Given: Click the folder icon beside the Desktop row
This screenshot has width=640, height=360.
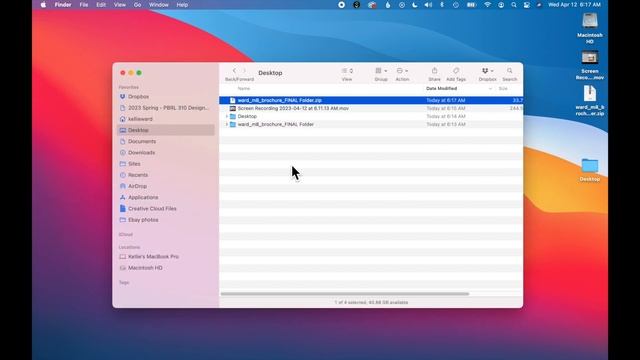Looking at the screenshot, I should coord(233,116).
